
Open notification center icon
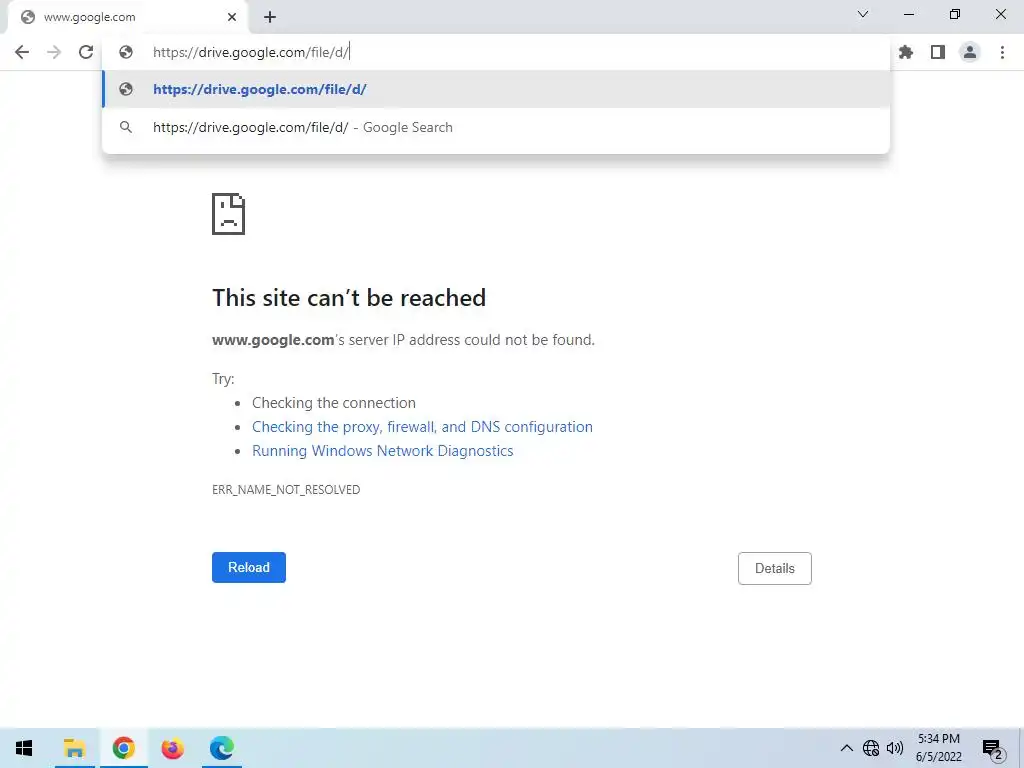coord(993,748)
